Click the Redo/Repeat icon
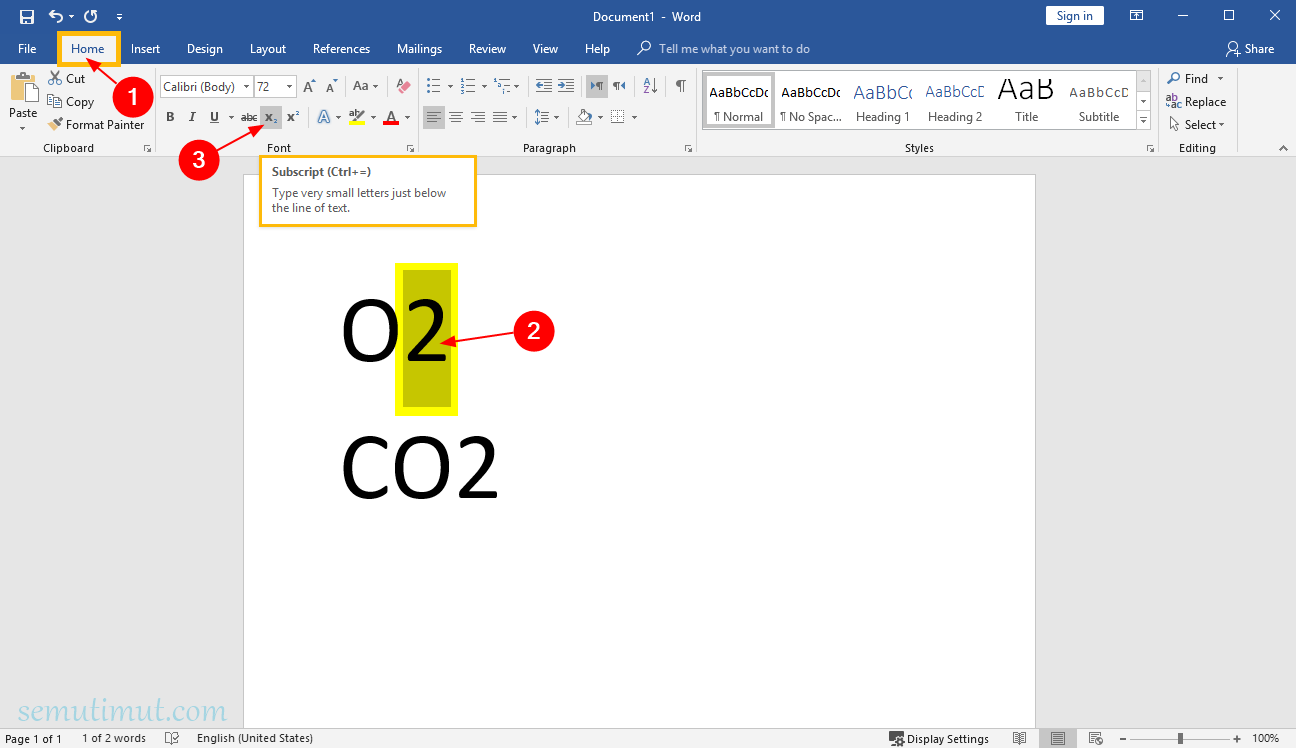The image size is (1296, 748). pyautogui.click(x=91, y=16)
